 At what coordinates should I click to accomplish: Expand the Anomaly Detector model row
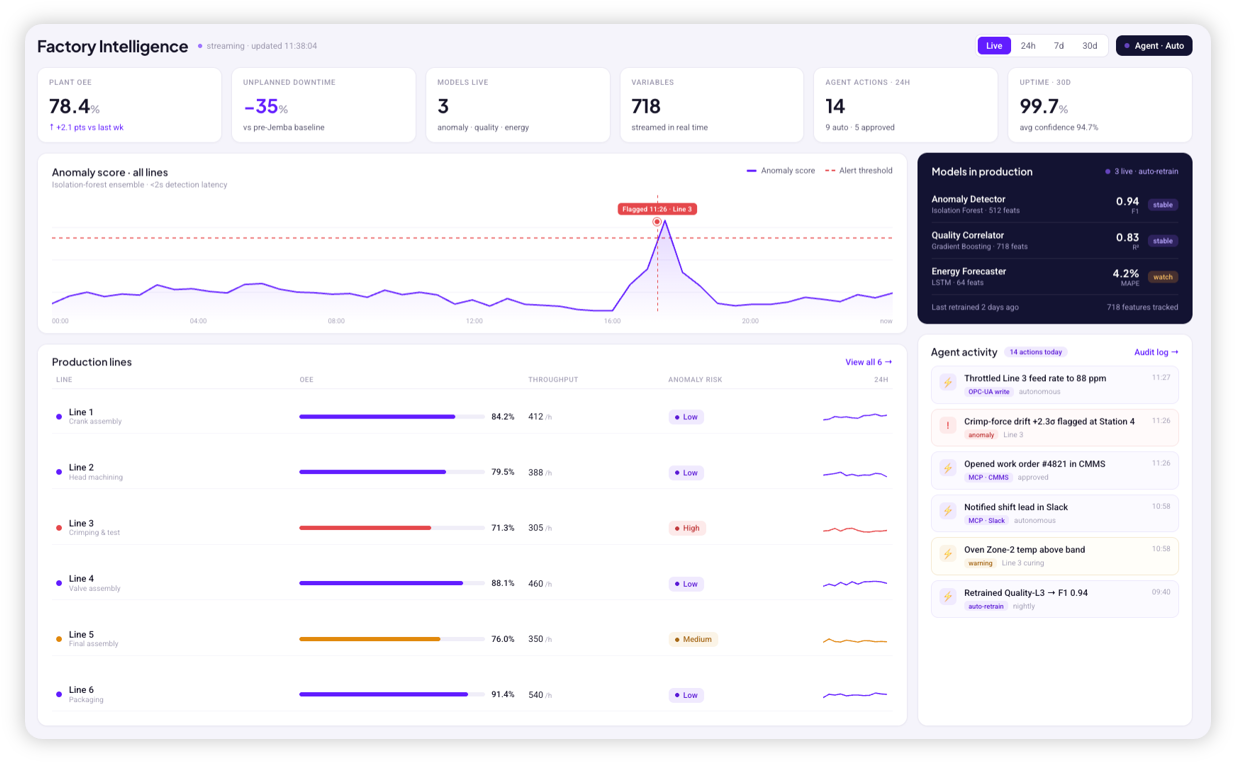point(1054,204)
